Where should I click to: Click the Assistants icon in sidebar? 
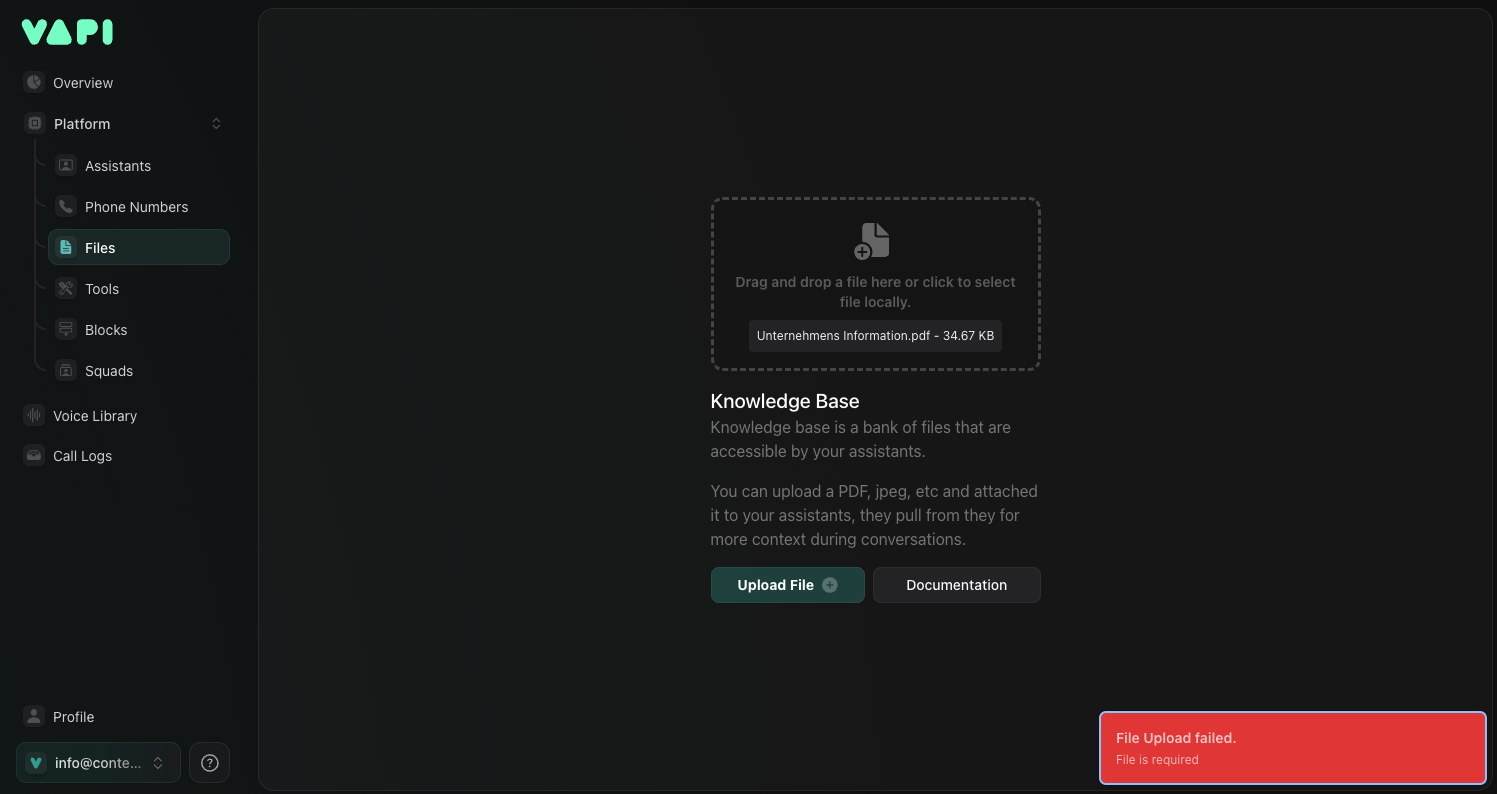[x=66, y=166]
